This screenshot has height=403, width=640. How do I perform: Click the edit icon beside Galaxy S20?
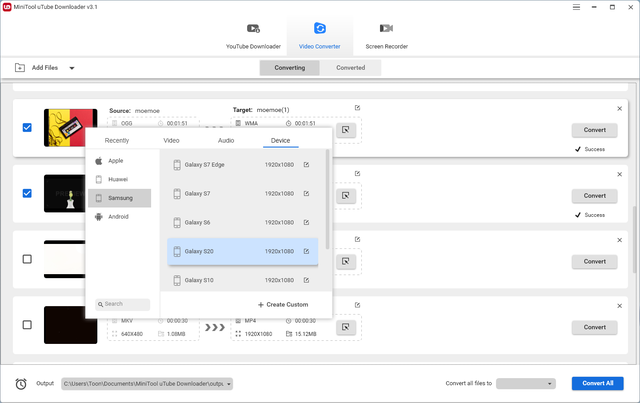(x=307, y=251)
